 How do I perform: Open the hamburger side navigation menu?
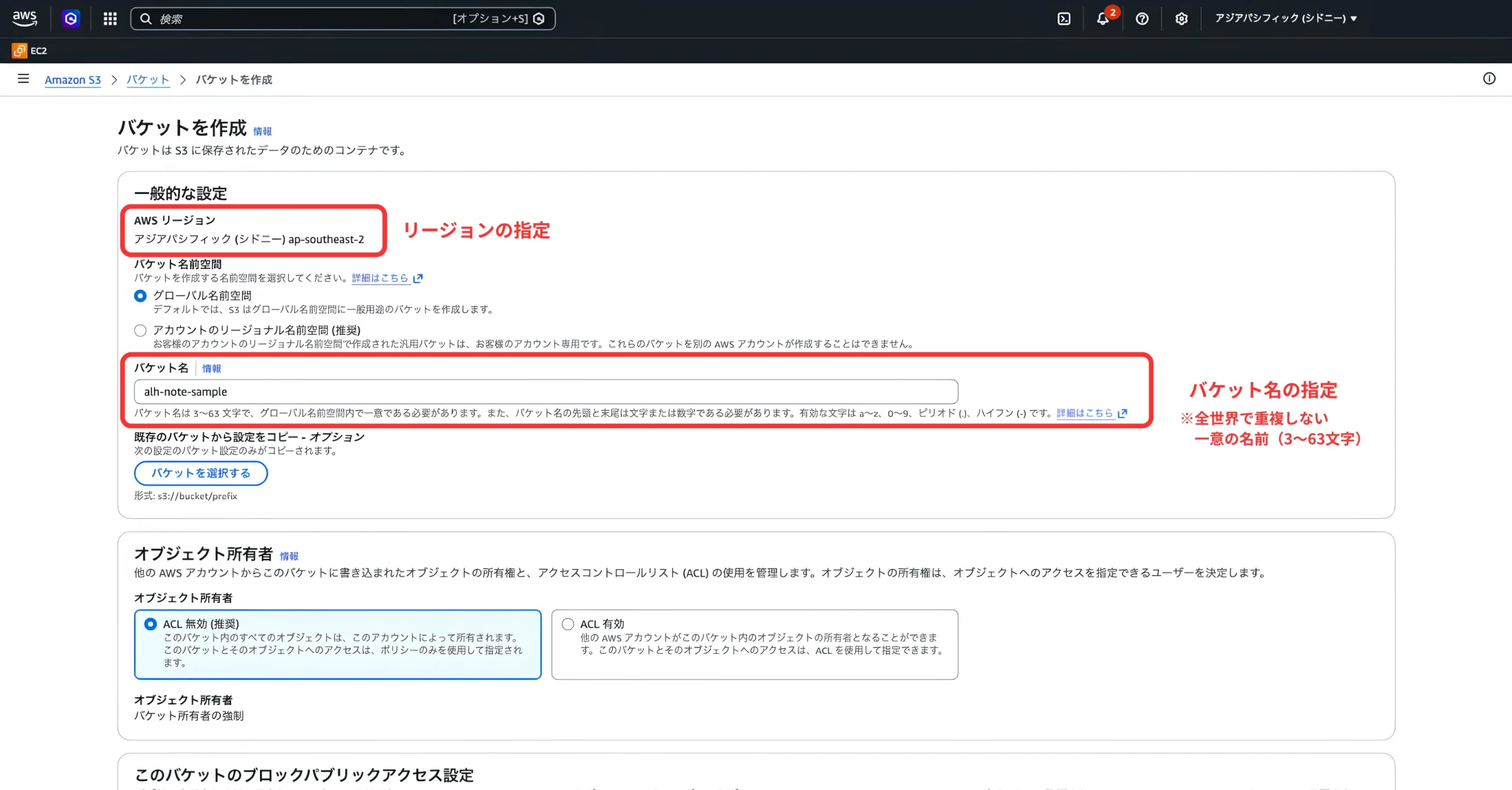tap(24, 79)
